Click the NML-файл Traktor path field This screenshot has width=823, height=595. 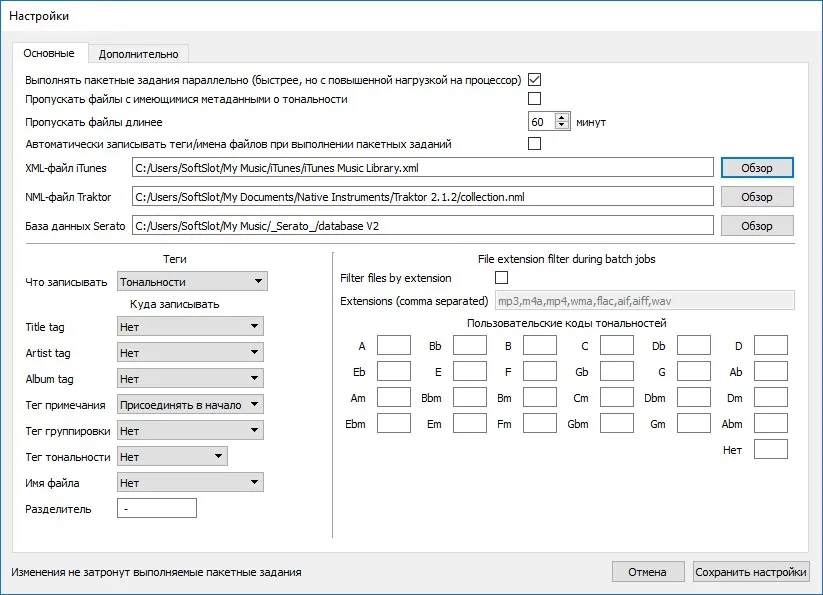click(x=423, y=197)
